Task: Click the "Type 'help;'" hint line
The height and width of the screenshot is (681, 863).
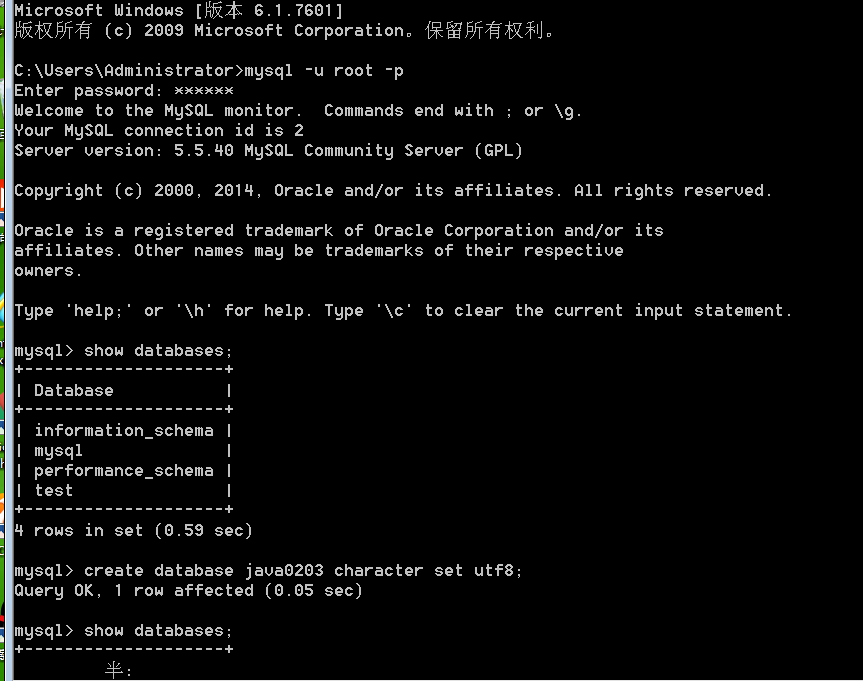Action: (402, 310)
